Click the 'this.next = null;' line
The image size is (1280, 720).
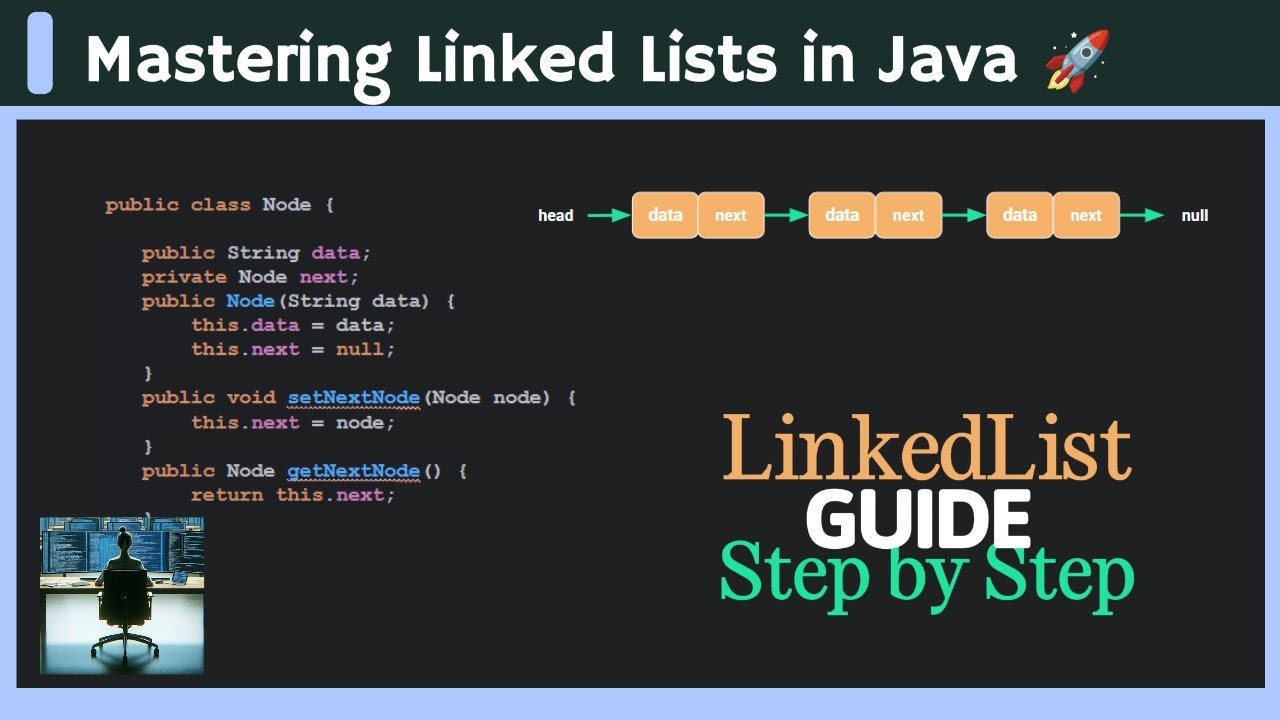click(294, 349)
